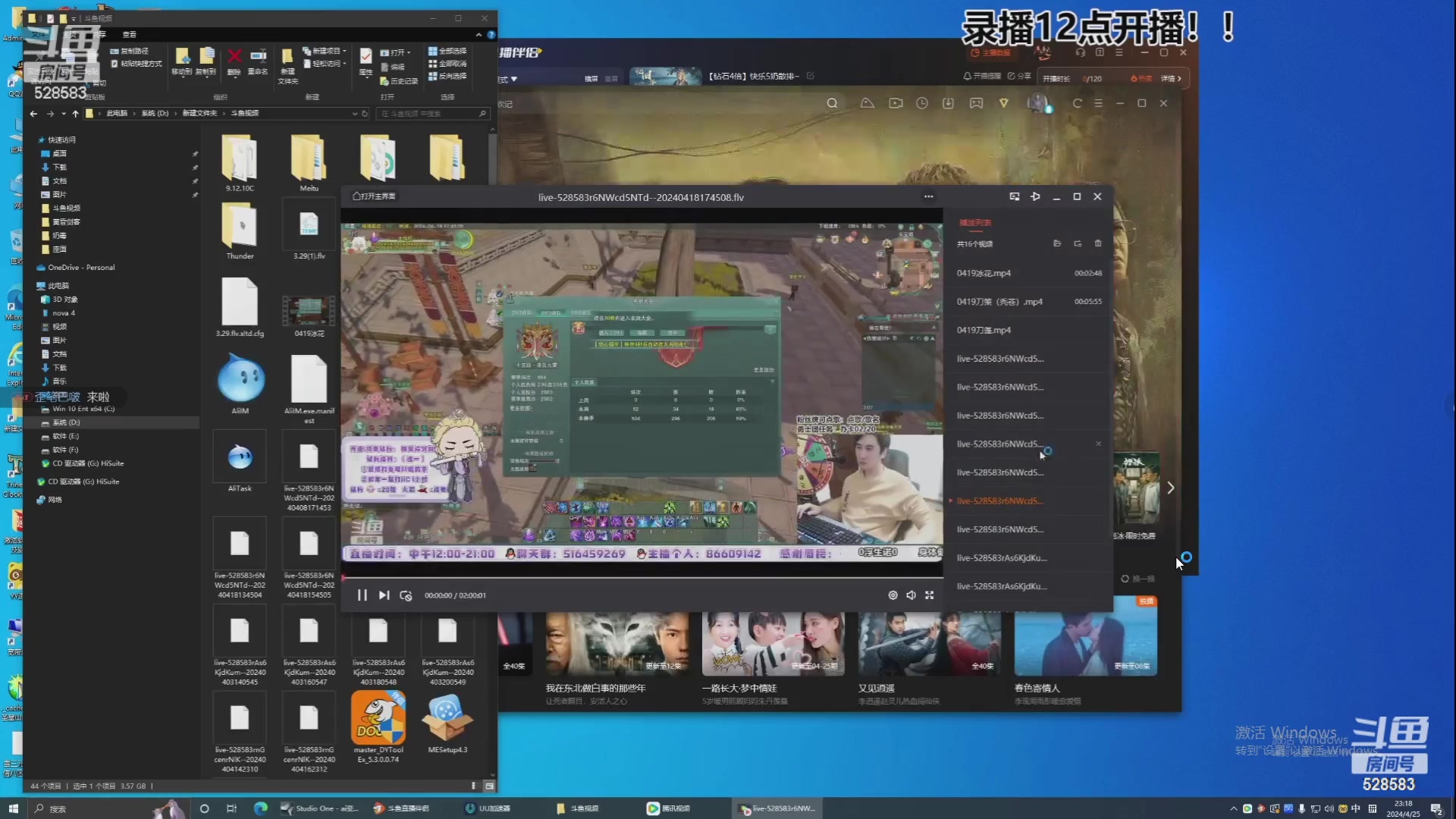Image resolution: width=1456 pixels, height=819 pixels.
Task: Click the 重命名 rename icon
Action: click(x=258, y=61)
